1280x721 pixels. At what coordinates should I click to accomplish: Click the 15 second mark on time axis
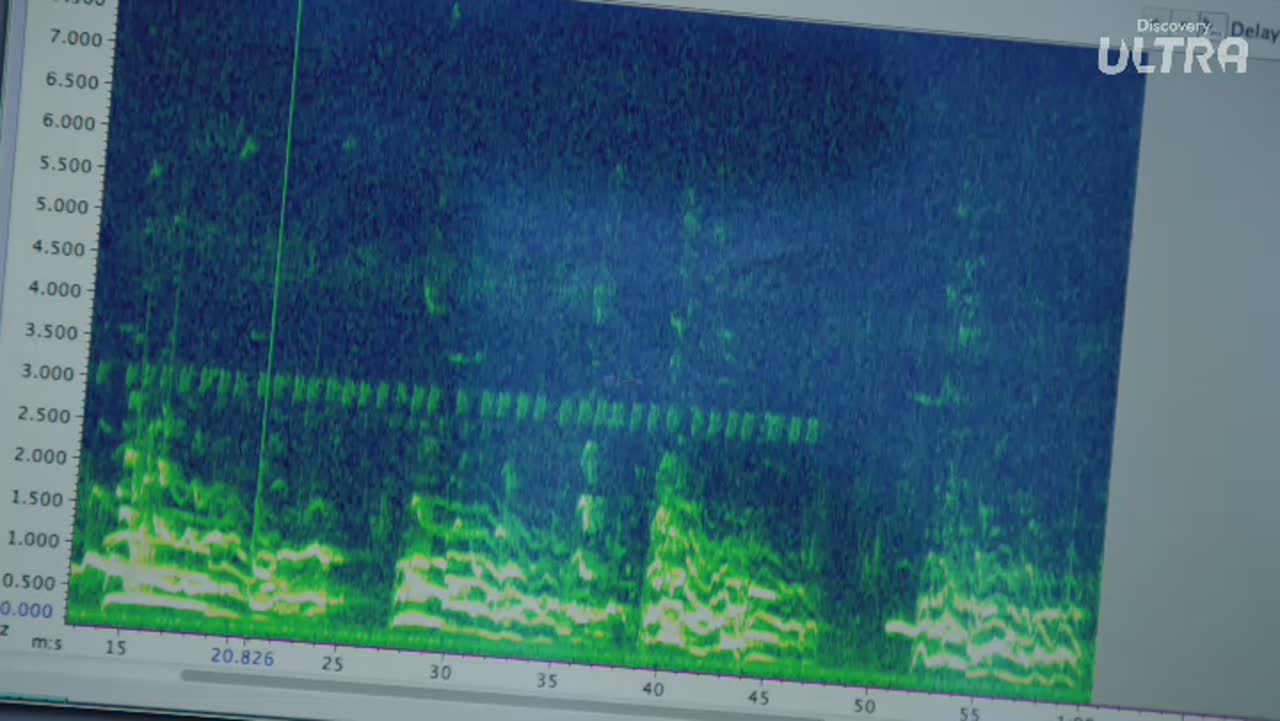pyautogui.click(x=116, y=648)
